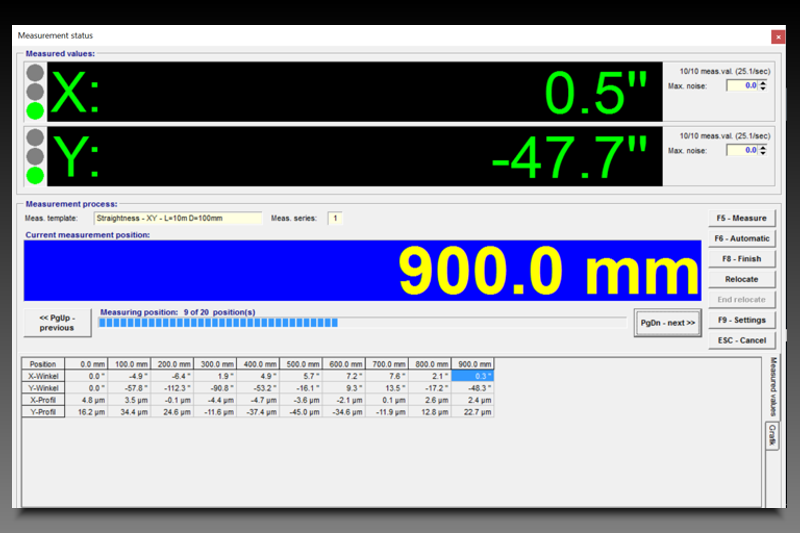Click the Y Max. noise input field
800x533 pixels.
[x=742, y=150]
